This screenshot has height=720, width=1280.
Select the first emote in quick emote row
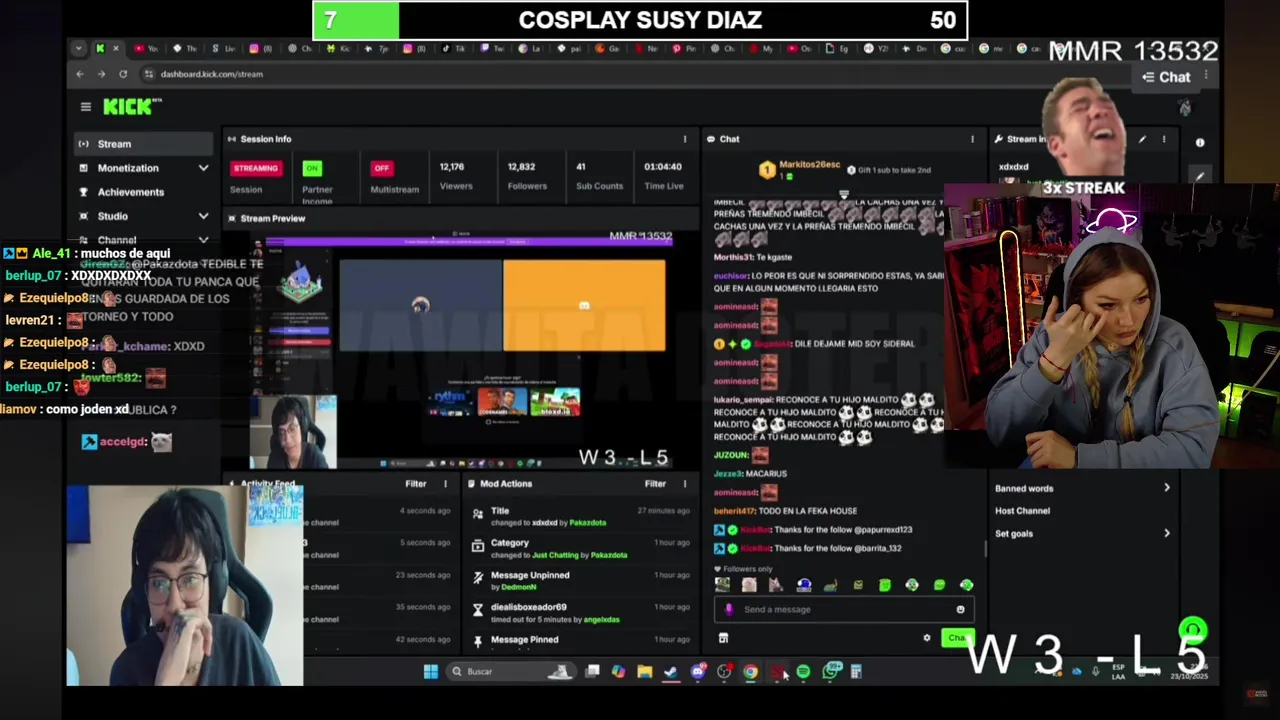pyautogui.click(x=722, y=585)
